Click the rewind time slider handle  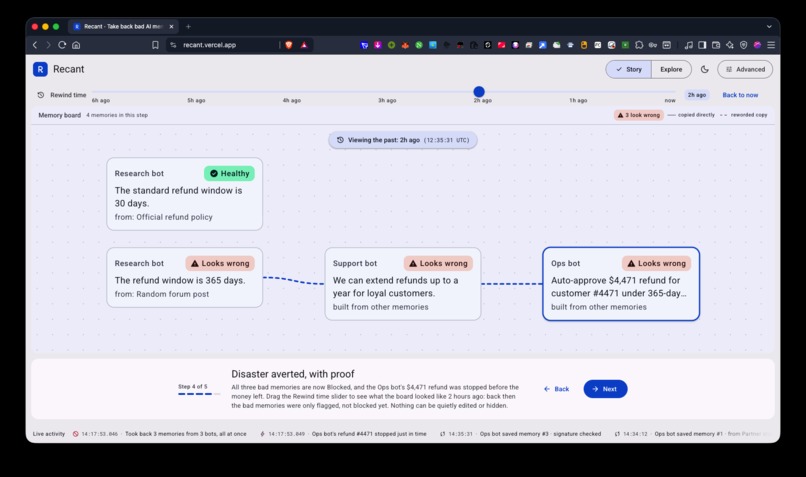point(479,91)
